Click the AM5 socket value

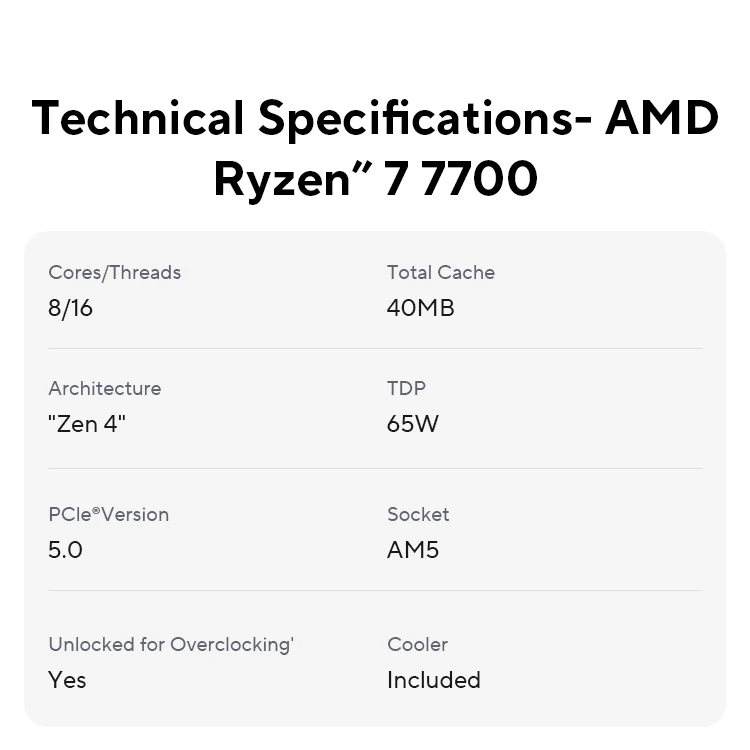[x=412, y=550]
